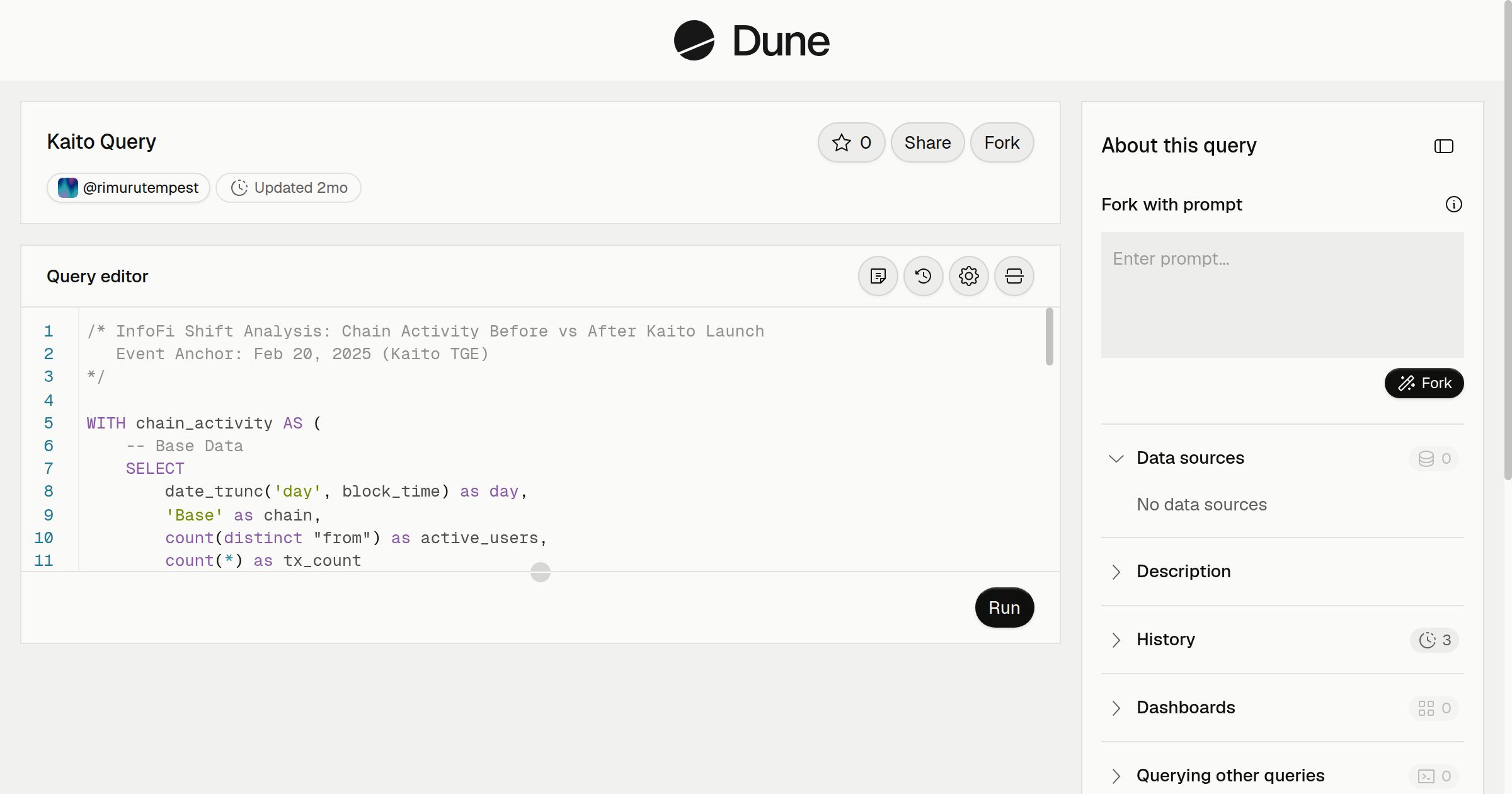The image size is (1512, 794).
Task: Expand the Querying other queries section
Action: coord(1116,776)
